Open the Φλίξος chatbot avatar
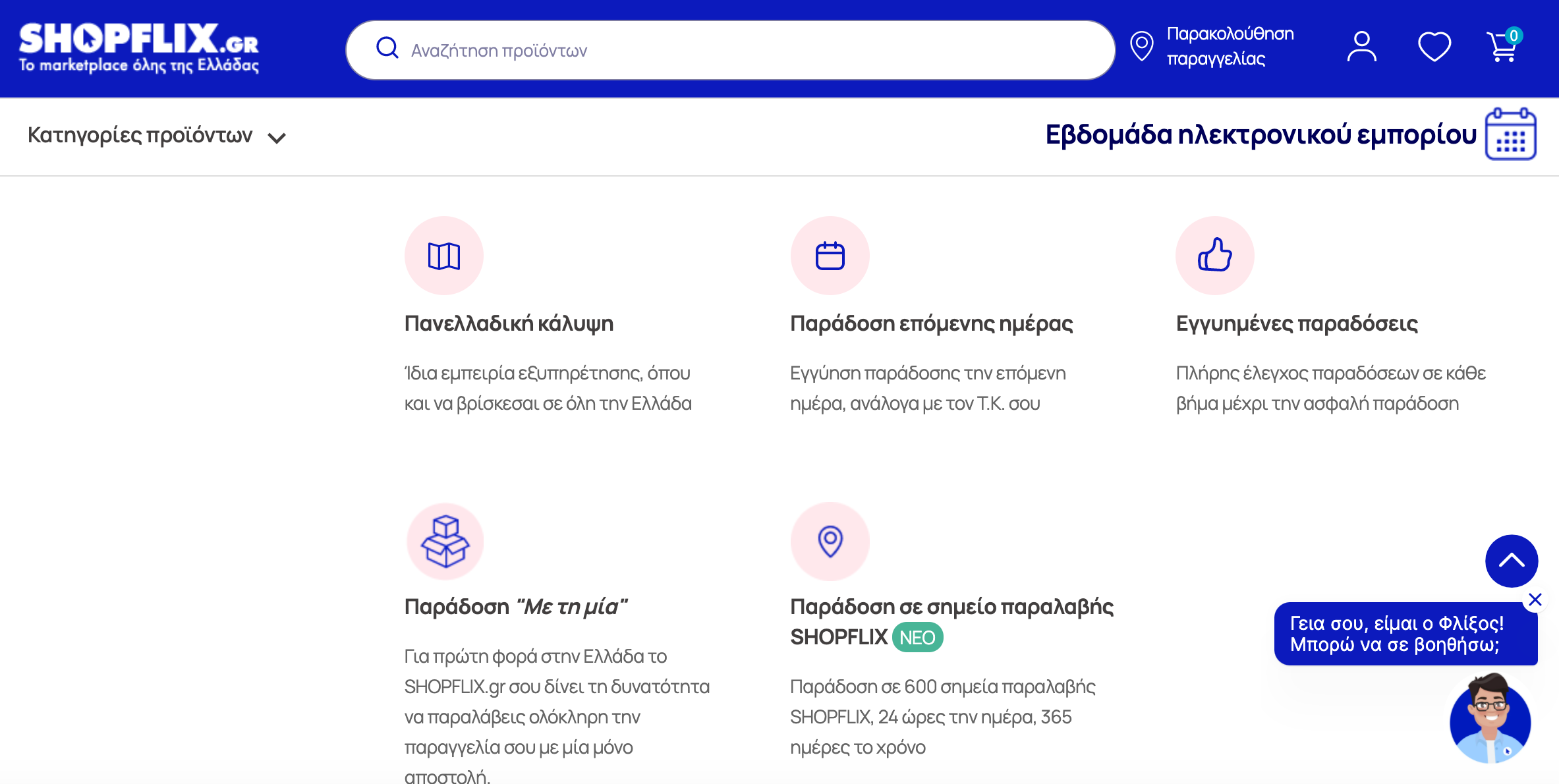This screenshot has height=784, width=1559. (1490, 719)
